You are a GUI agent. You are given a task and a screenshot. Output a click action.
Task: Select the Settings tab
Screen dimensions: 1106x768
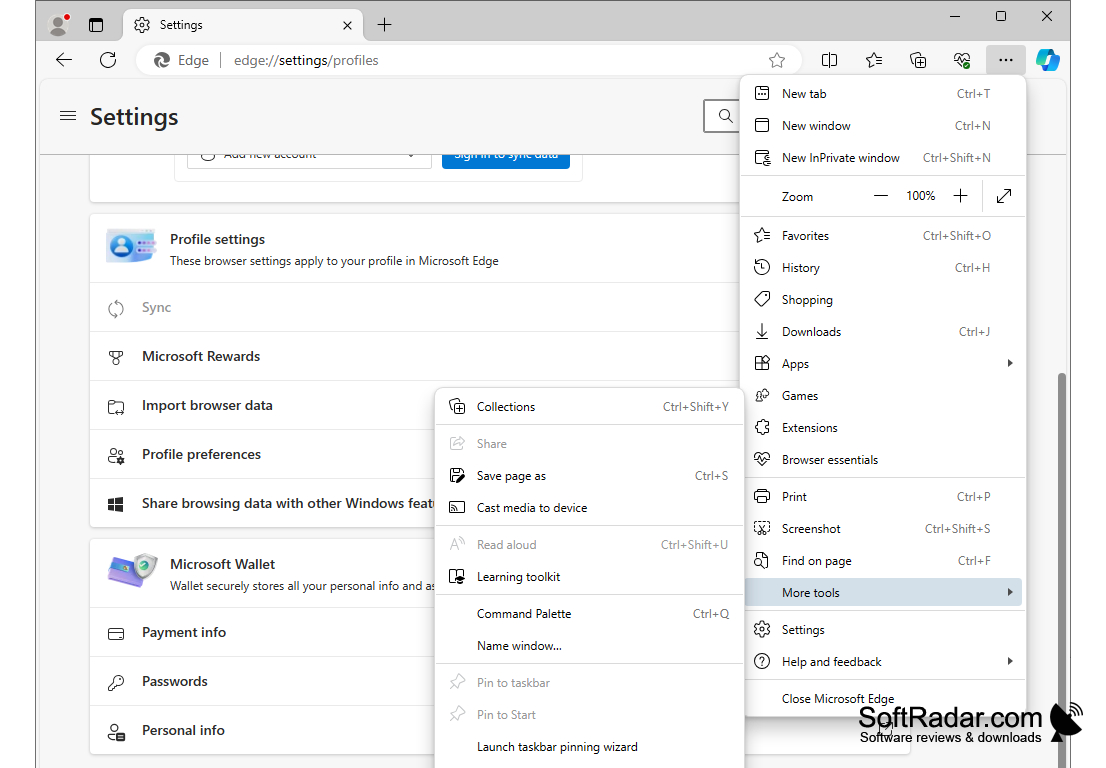(x=243, y=25)
